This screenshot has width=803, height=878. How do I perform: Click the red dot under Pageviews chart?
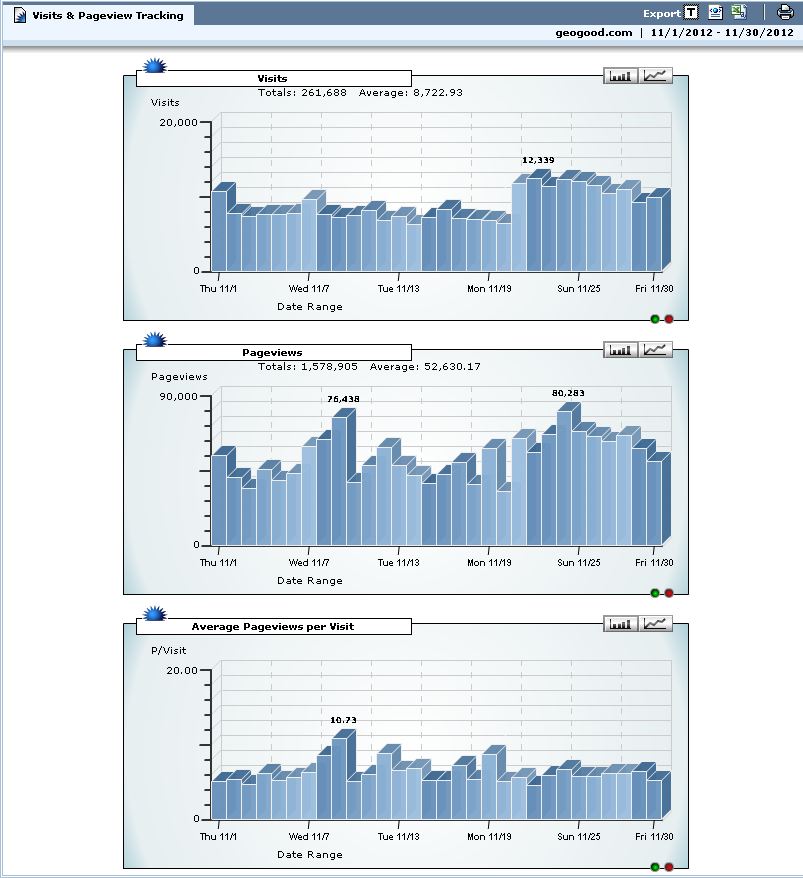click(669, 593)
